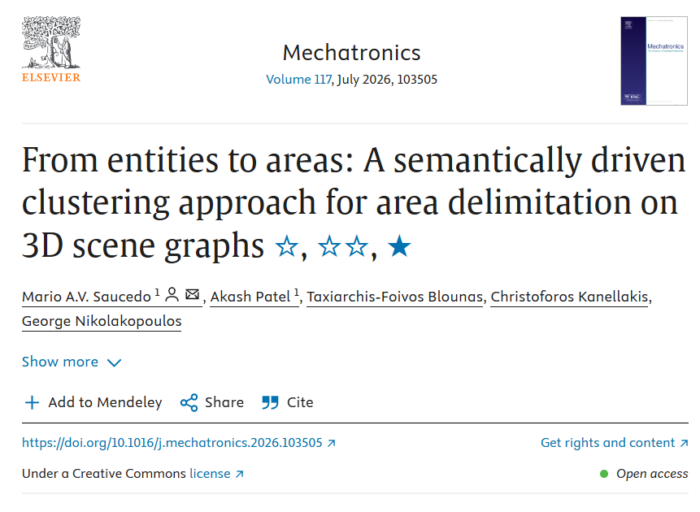Click the solid filled star footnote

399,246
